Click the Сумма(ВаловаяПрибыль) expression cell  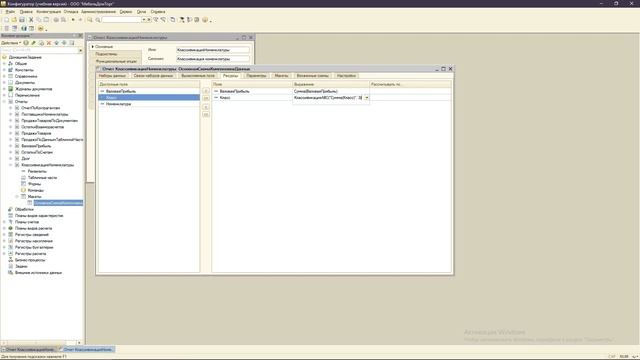331,91
